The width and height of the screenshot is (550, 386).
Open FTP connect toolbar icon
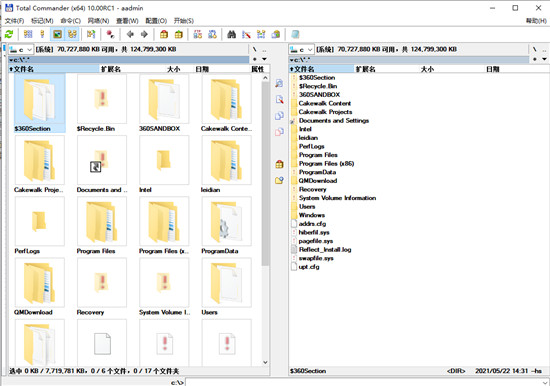click(x=198, y=34)
